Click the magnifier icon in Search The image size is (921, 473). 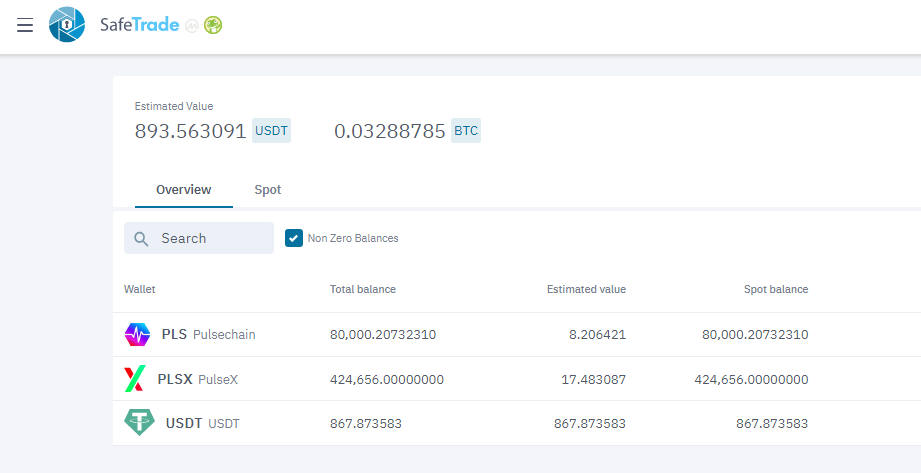click(x=141, y=239)
